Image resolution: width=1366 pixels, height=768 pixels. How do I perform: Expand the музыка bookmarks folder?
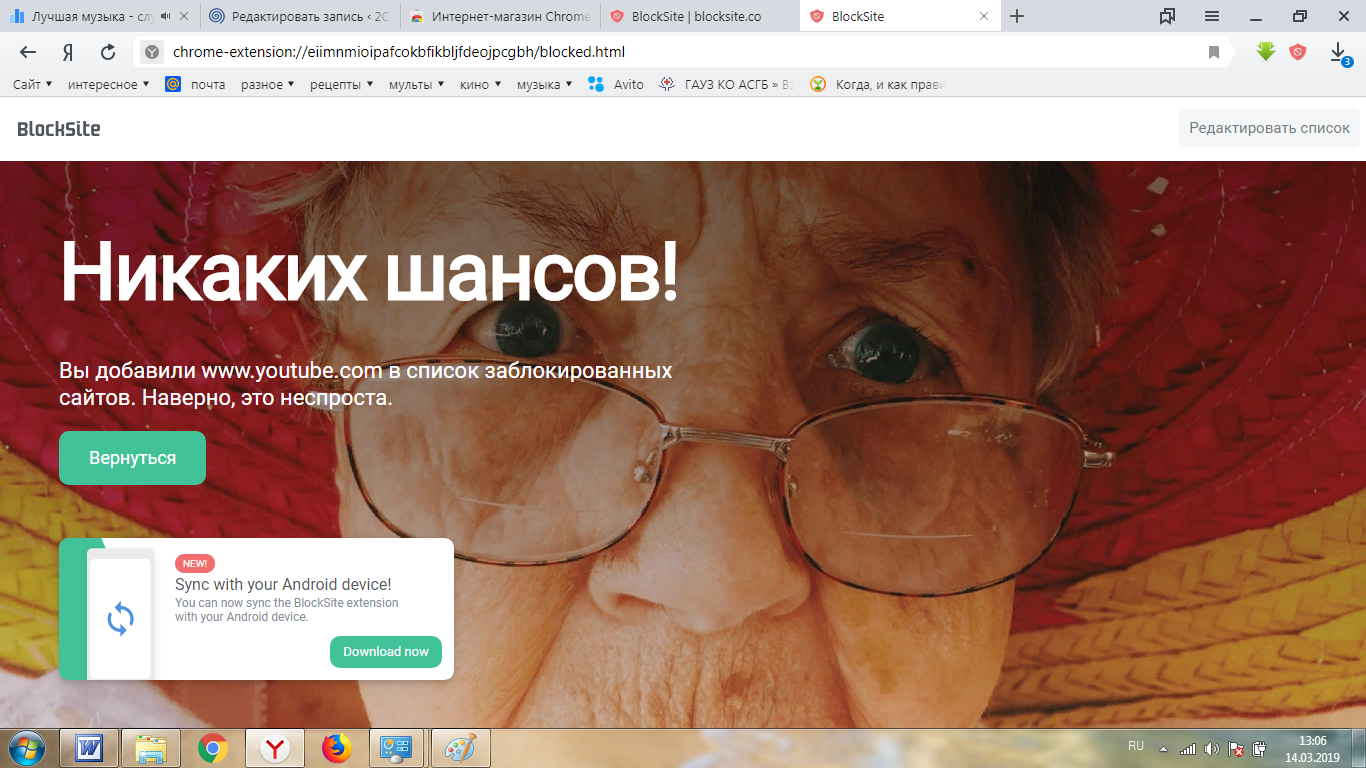(x=545, y=85)
